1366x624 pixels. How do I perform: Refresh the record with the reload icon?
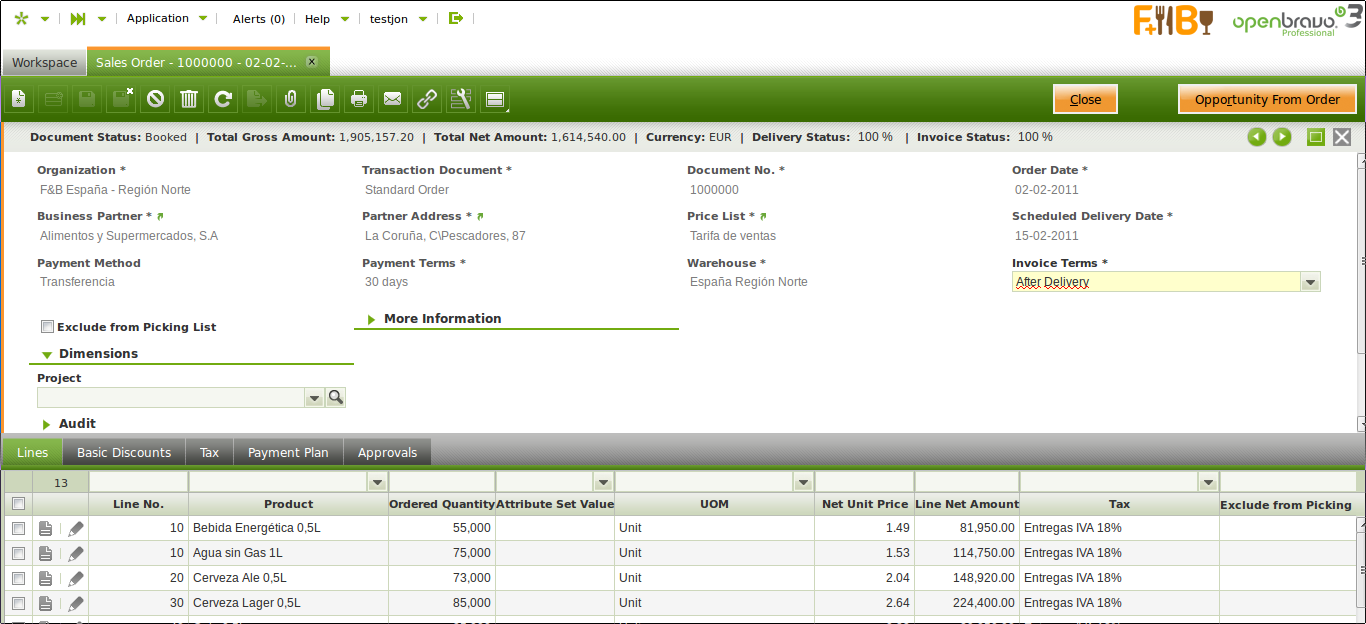pos(223,99)
